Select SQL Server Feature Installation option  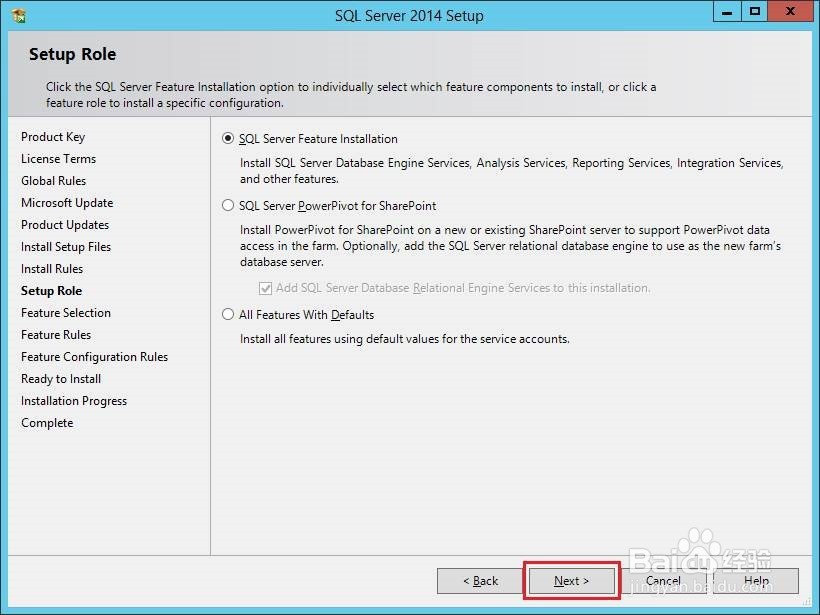pos(228,139)
